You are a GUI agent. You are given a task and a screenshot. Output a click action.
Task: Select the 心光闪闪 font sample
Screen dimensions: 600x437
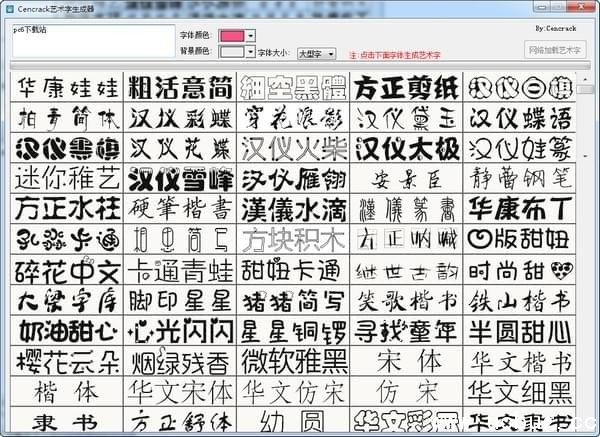(180, 331)
